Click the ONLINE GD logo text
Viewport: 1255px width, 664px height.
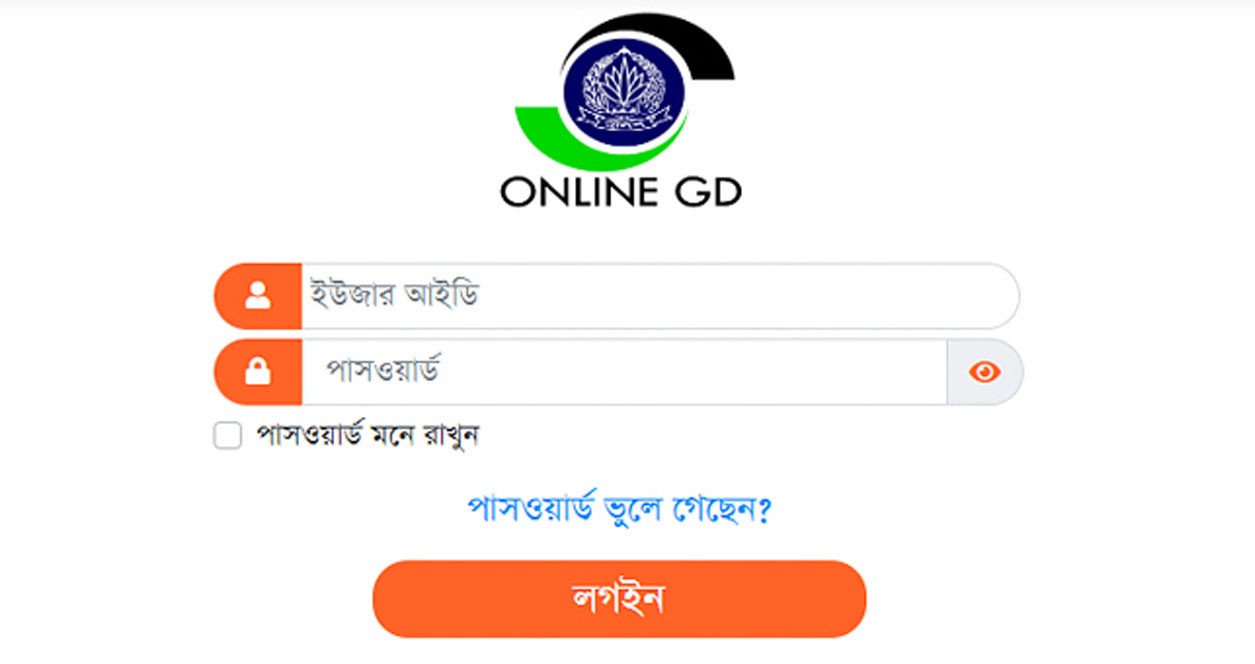click(x=620, y=192)
